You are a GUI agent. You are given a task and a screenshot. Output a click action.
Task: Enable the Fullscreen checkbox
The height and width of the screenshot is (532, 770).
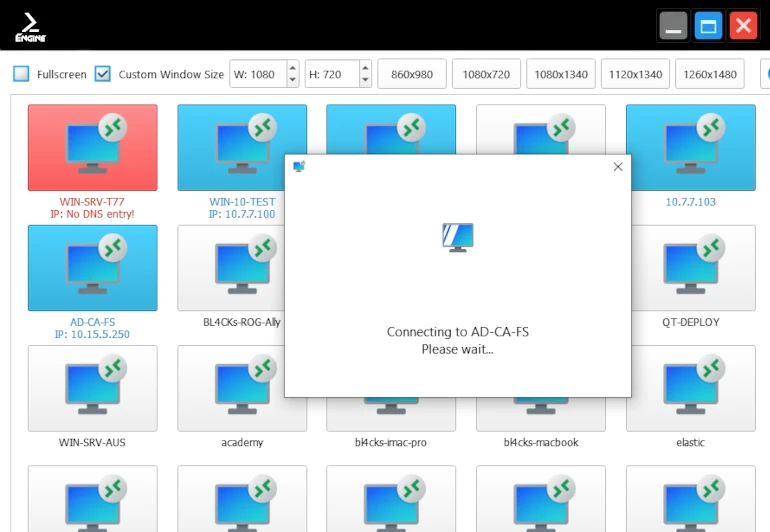pyautogui.click(x=21, y=74)
